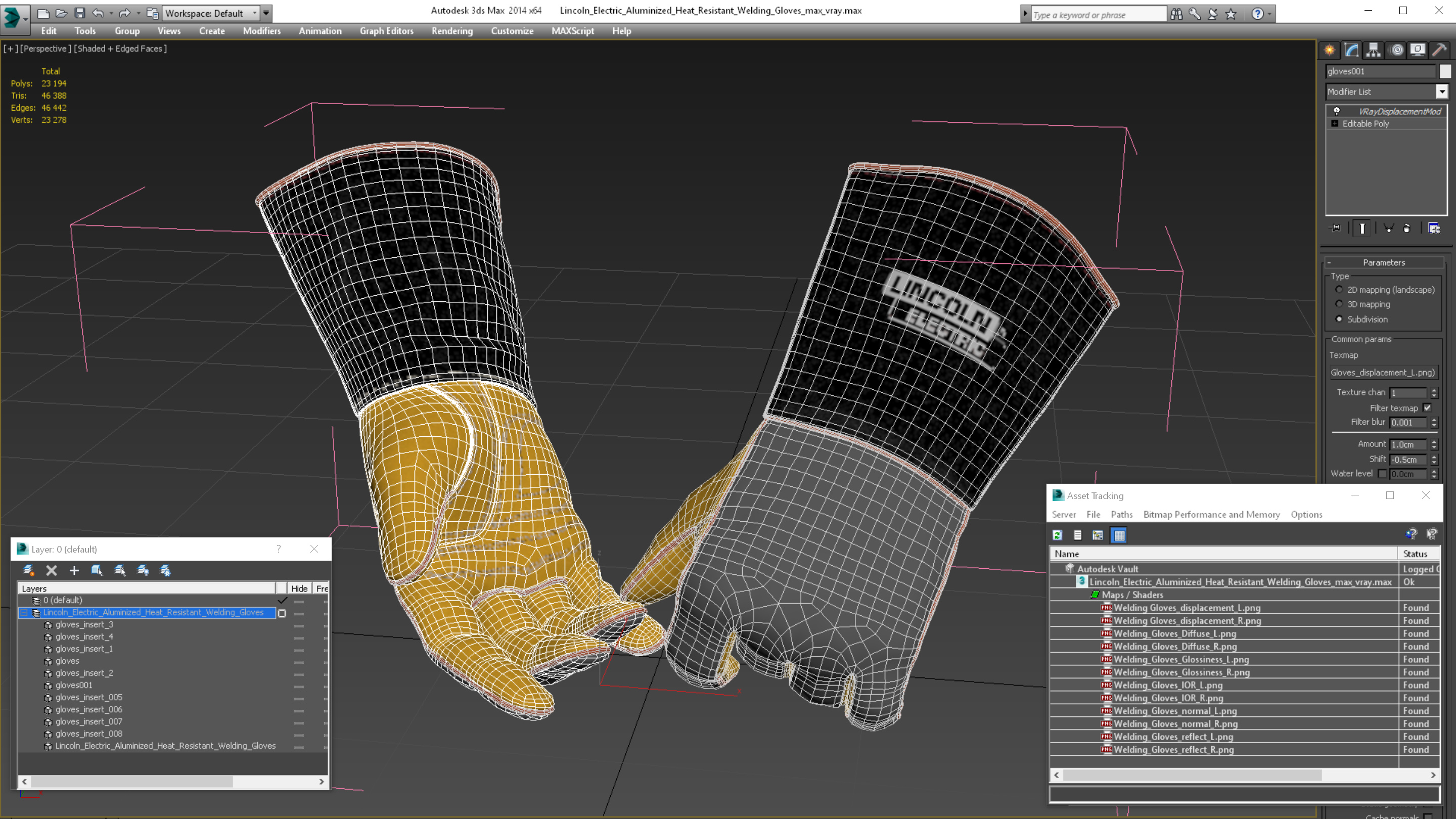Open the Undo history dropdown arrow
This screenshot has height=819, width=1456.
click(111, 13)
